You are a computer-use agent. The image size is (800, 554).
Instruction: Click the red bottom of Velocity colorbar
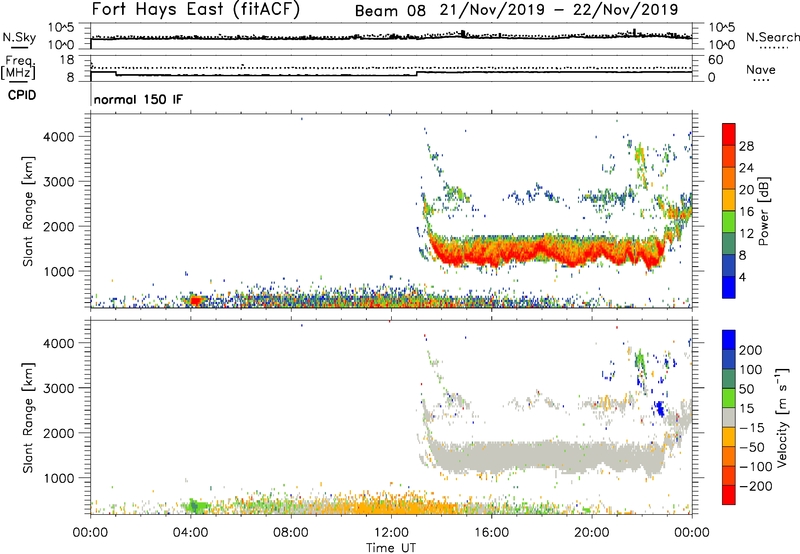tap(729, 495)
